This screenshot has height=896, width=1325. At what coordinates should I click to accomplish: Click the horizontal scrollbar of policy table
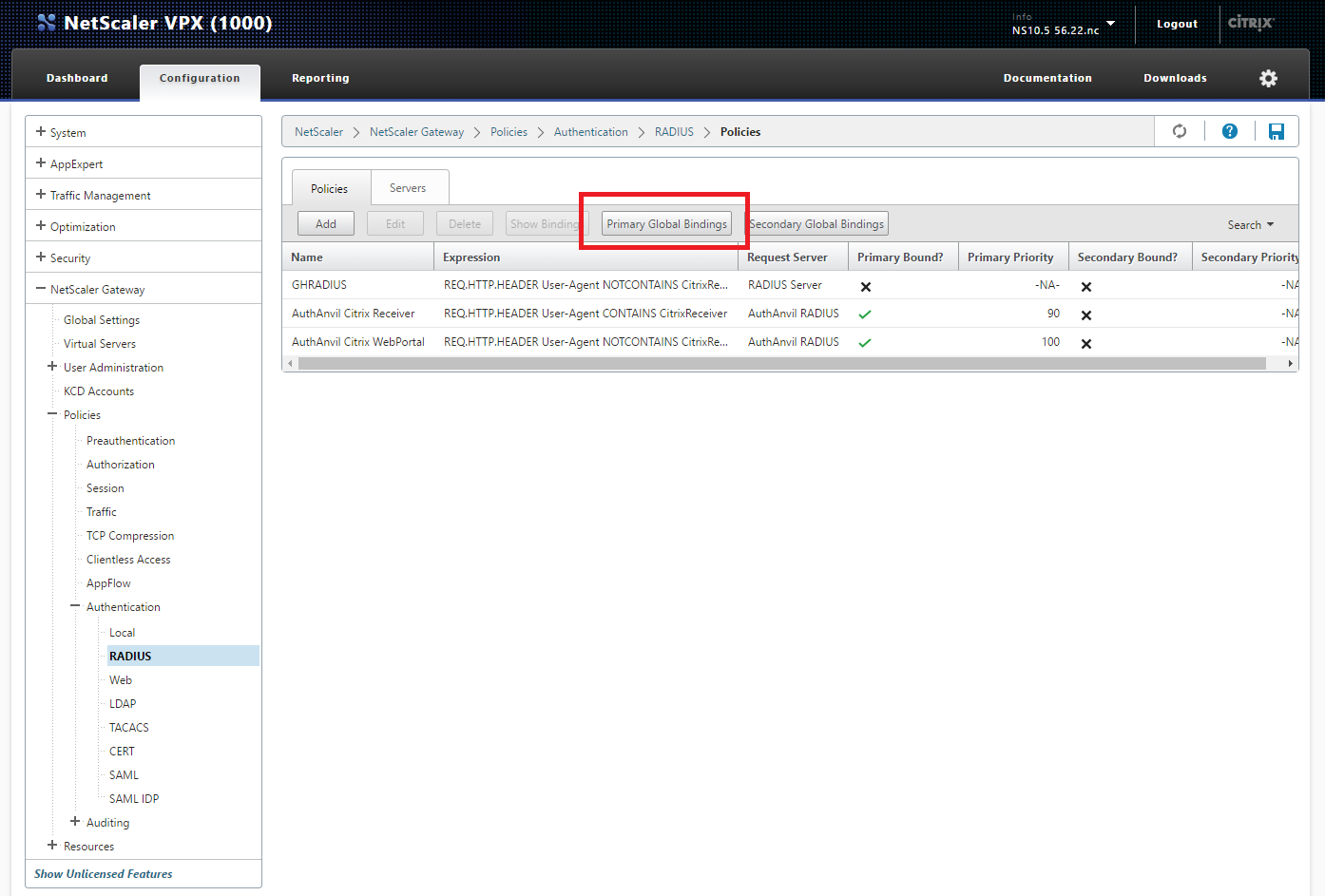pos(781,364)
